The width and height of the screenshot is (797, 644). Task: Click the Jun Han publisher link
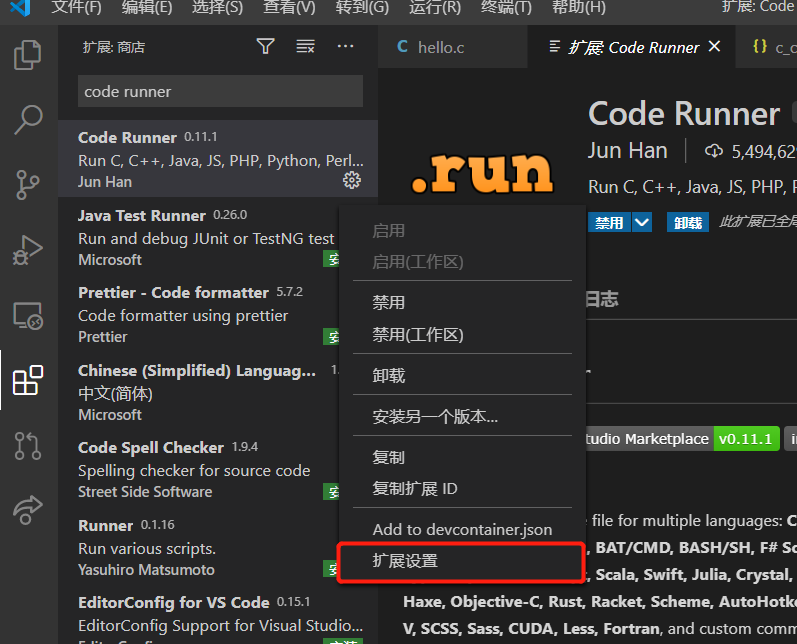pyautogui.click(x=628, y=151)
